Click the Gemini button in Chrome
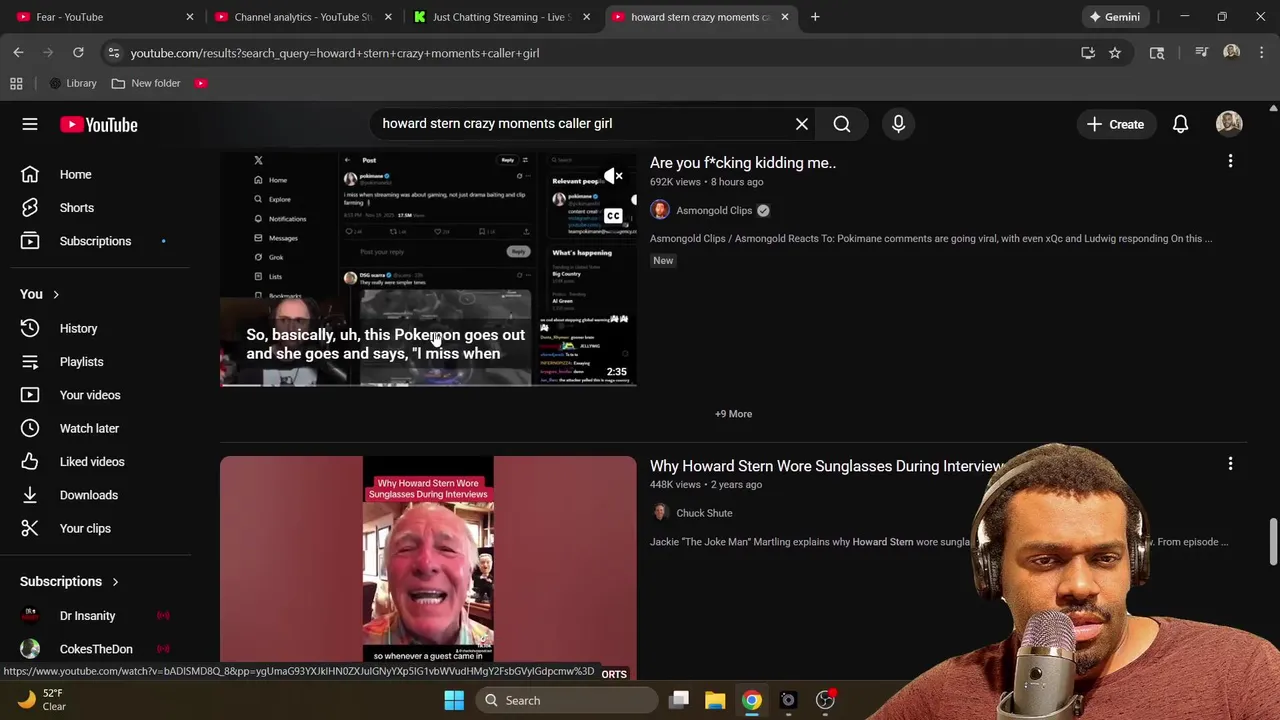 (x=1115, y=17)
